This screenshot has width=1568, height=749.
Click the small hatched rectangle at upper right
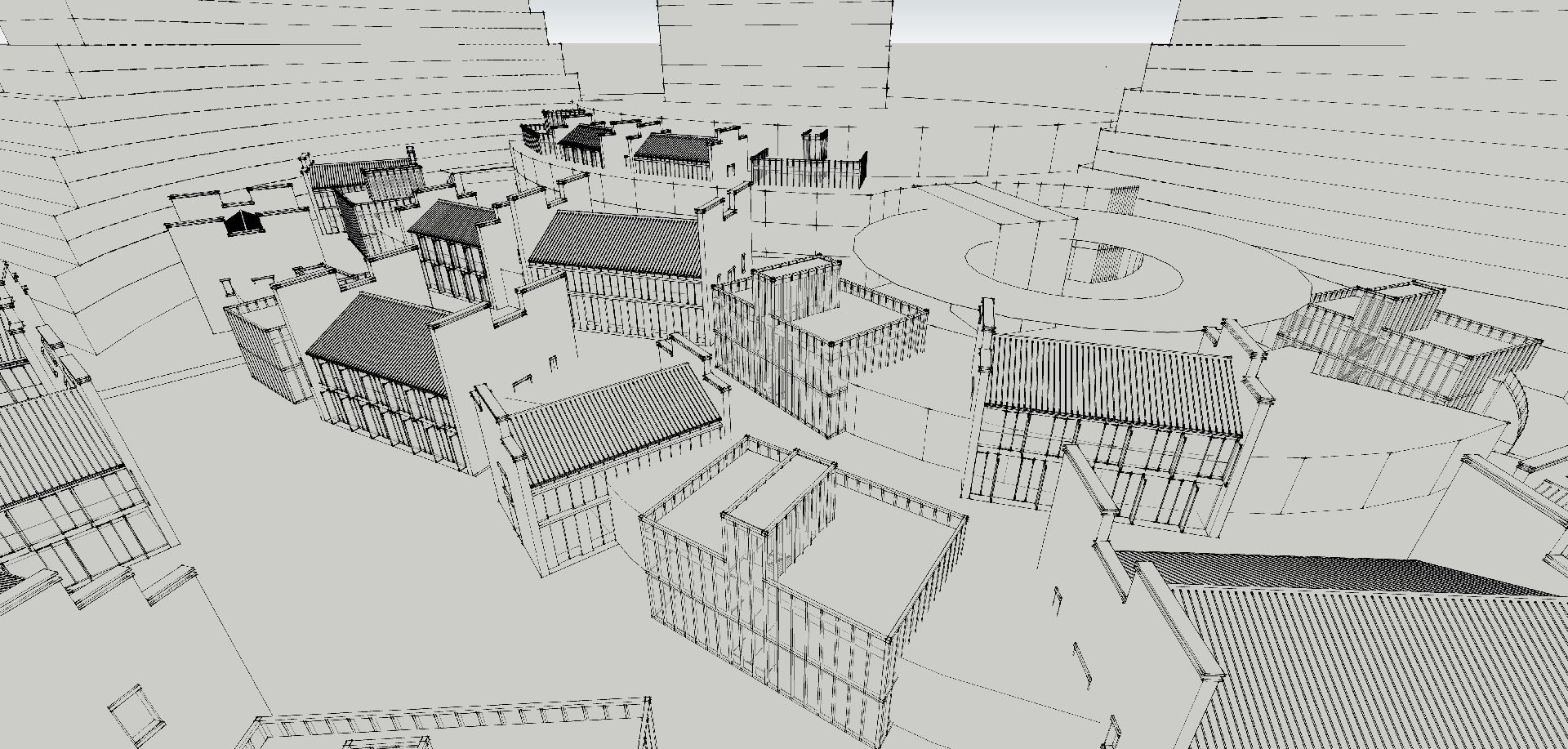1125,198
